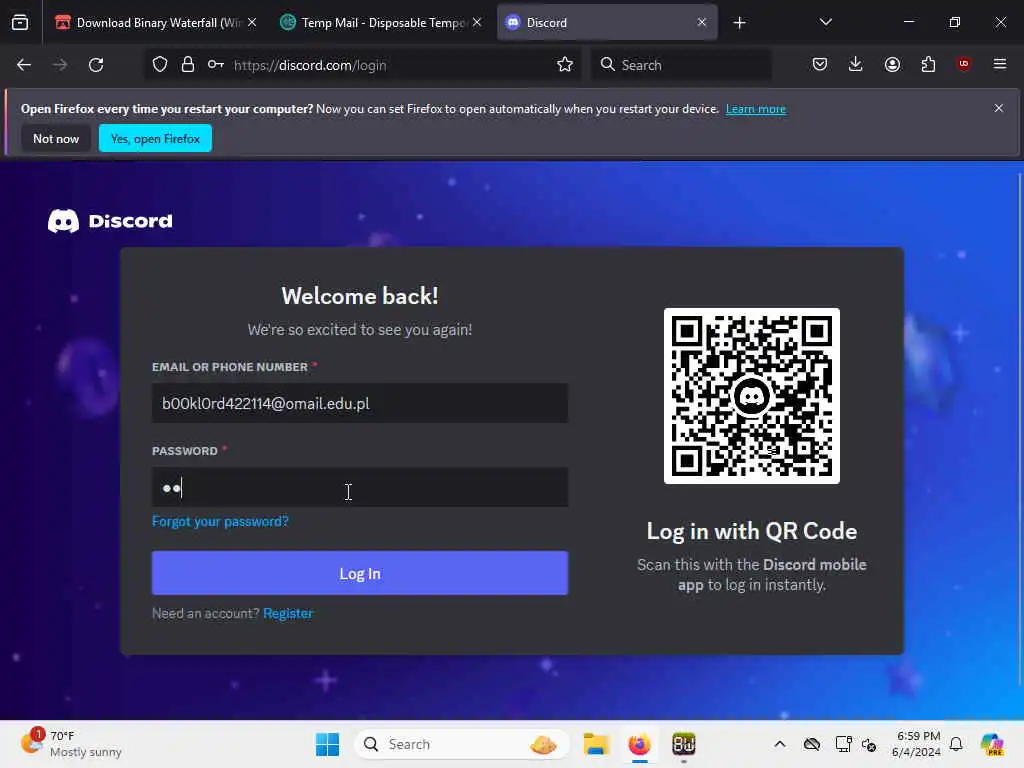Open the Windows Start menu
Image resolution: width=1024 pixels, height=768 pixels.
point(327,744)
